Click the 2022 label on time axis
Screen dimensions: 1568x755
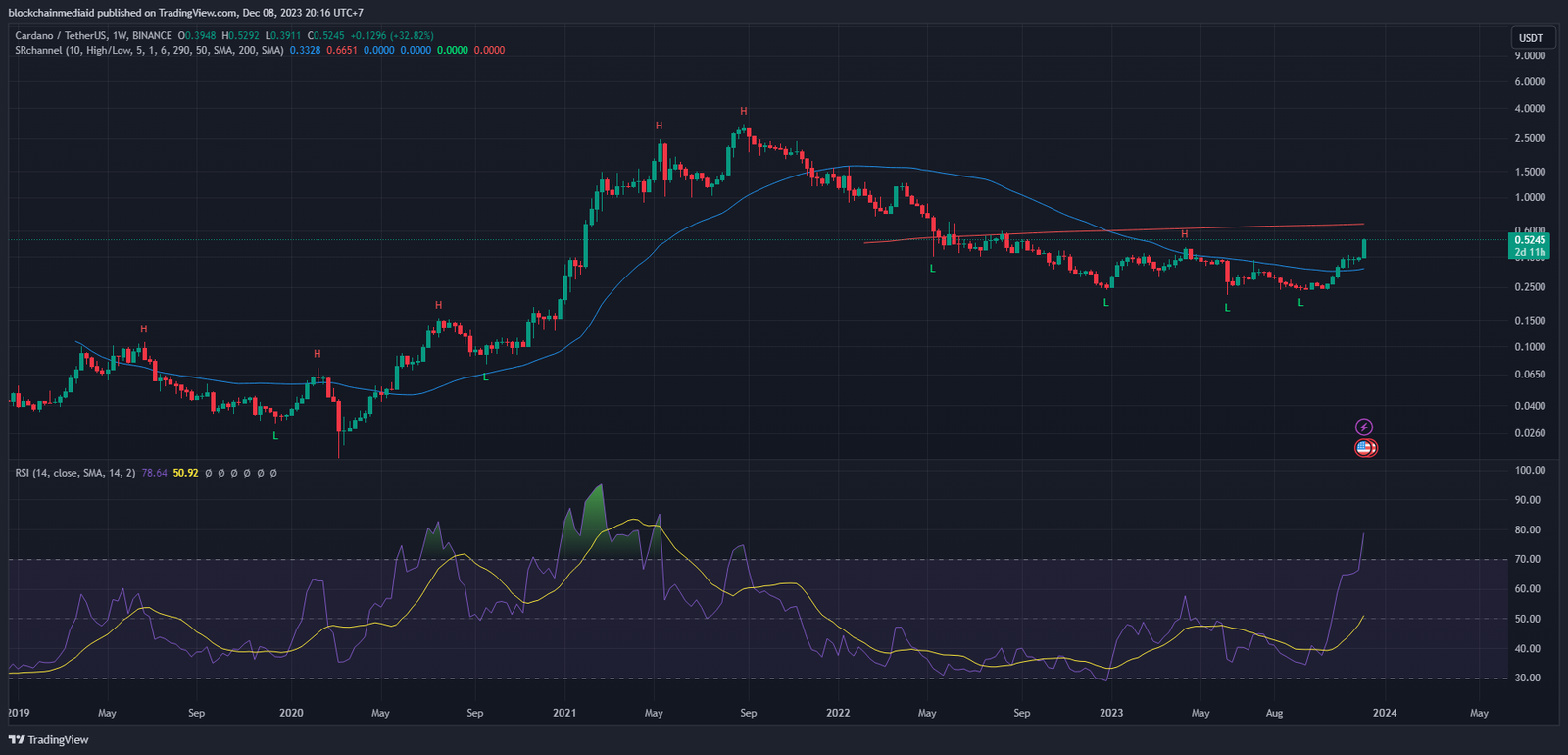click(838, 713)
